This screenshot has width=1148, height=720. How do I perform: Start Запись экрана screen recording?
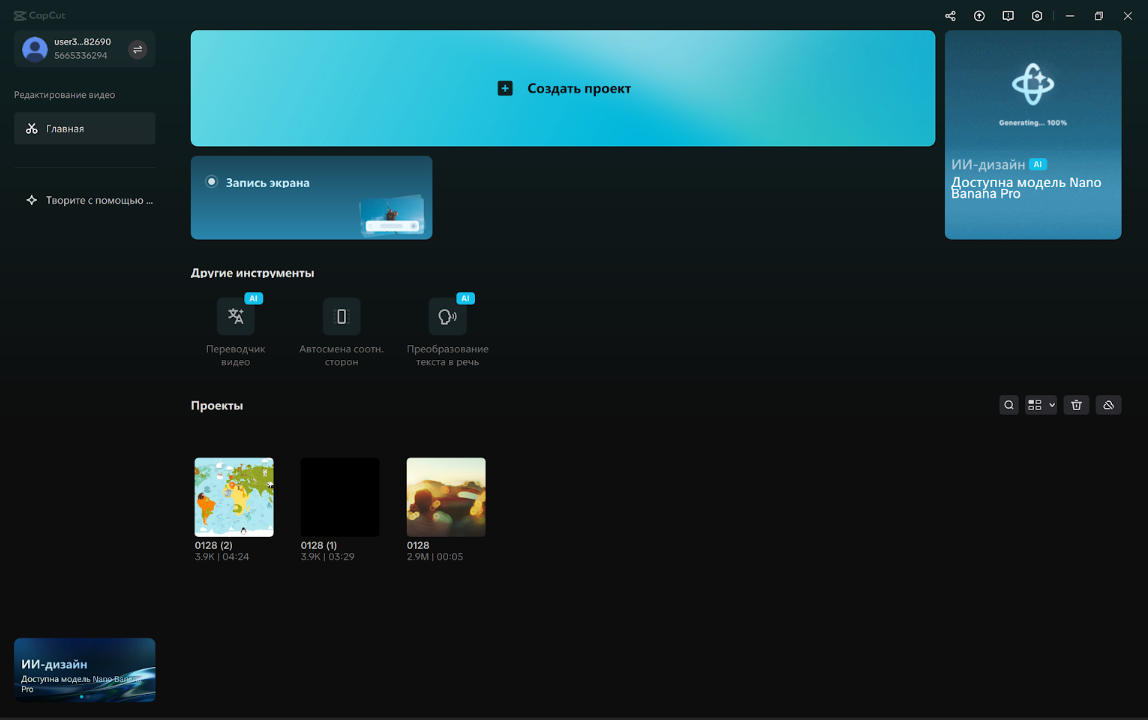click(x=311, y=197)
